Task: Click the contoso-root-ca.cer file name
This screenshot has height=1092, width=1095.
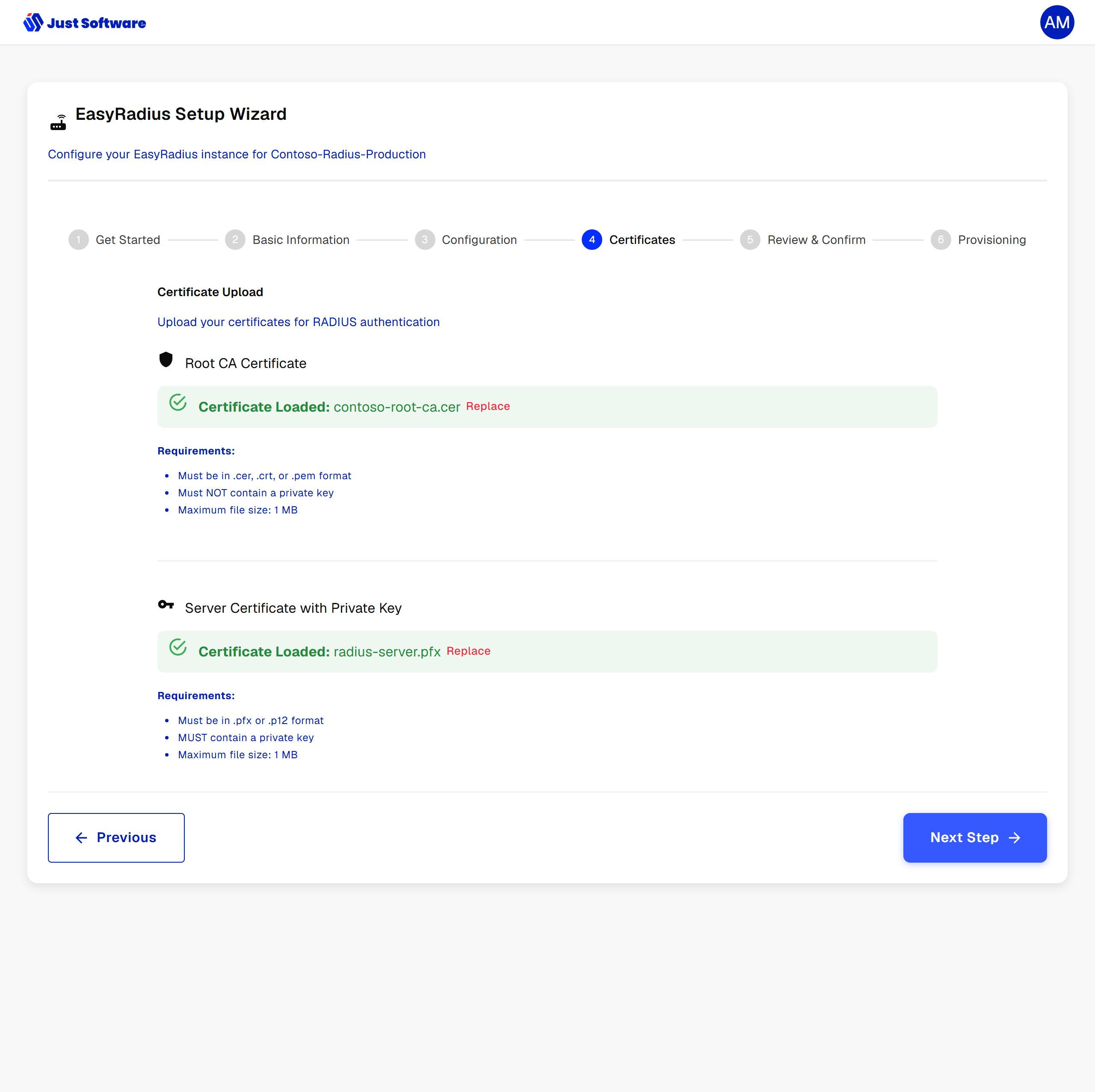Action: [397, 407]
